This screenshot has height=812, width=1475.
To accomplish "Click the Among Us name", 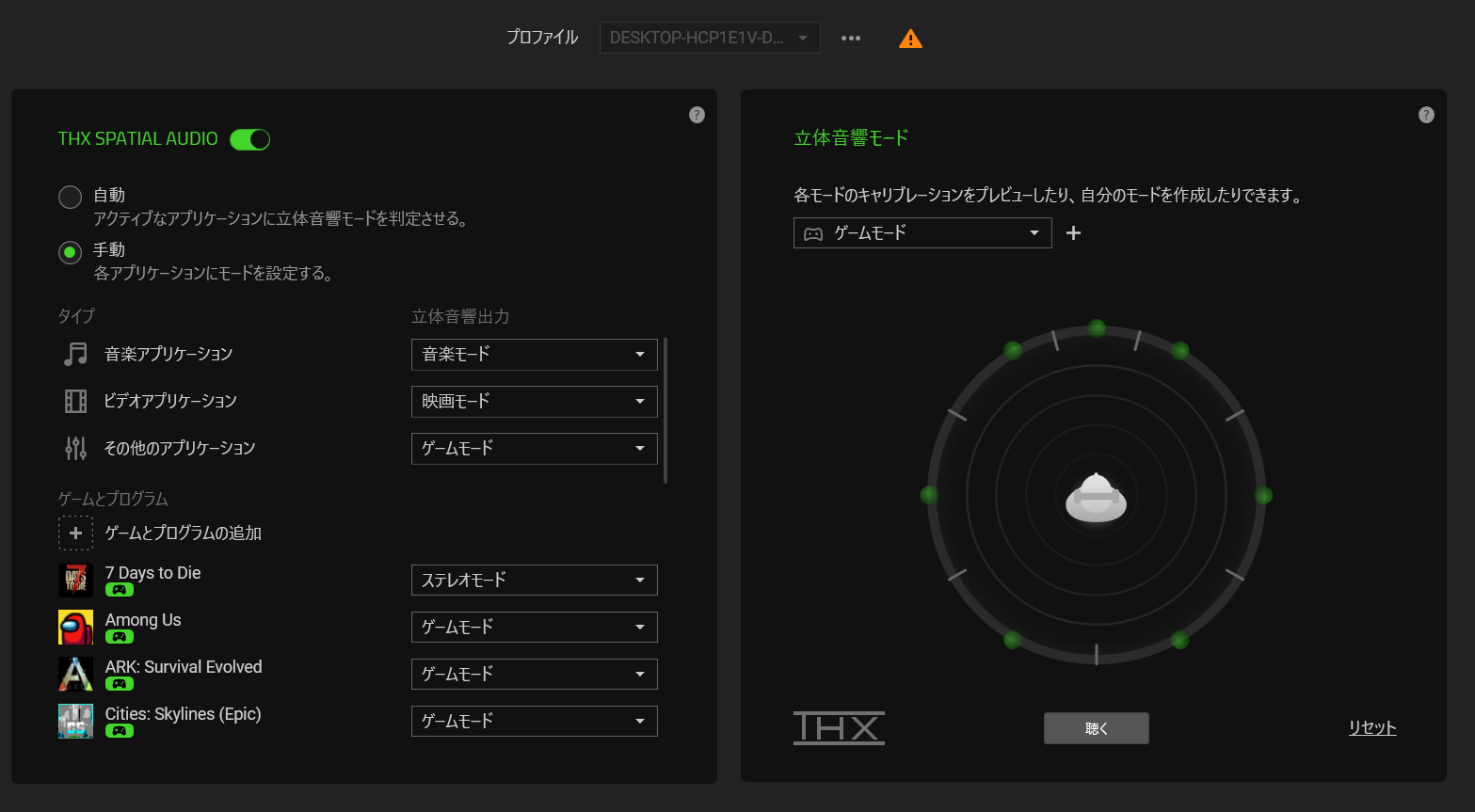I will pos(143,620).
